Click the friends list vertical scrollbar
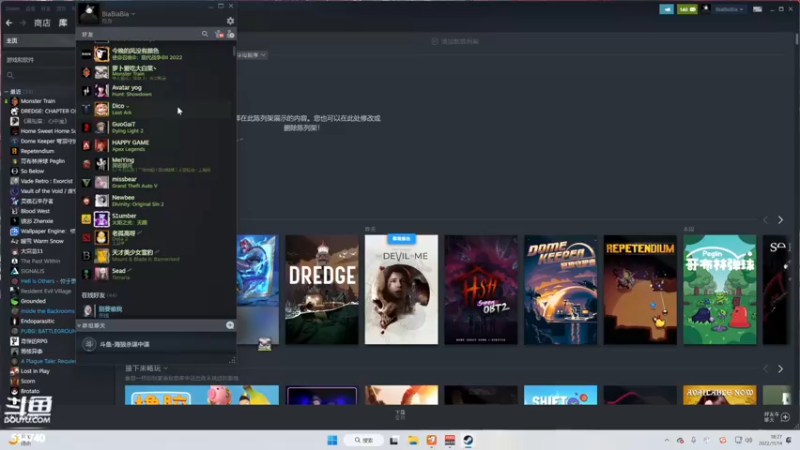 click(234, 51)
